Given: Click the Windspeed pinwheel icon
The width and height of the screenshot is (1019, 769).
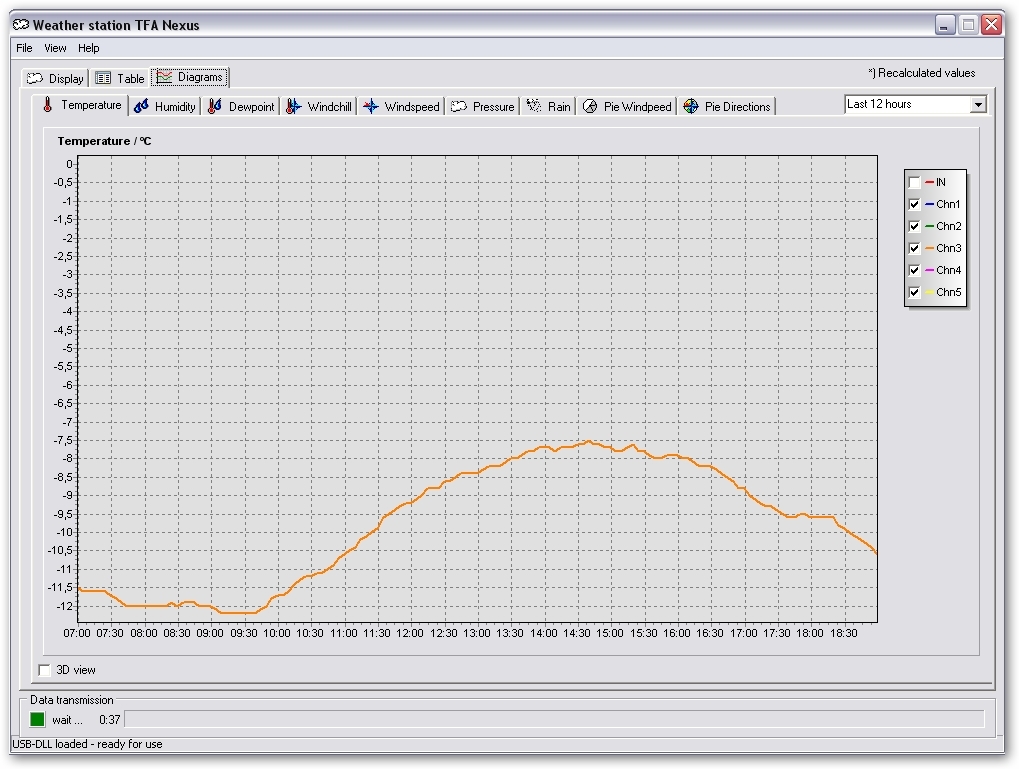Looking at the screenshot, I should pyautogui.click(x=371, y=106).
